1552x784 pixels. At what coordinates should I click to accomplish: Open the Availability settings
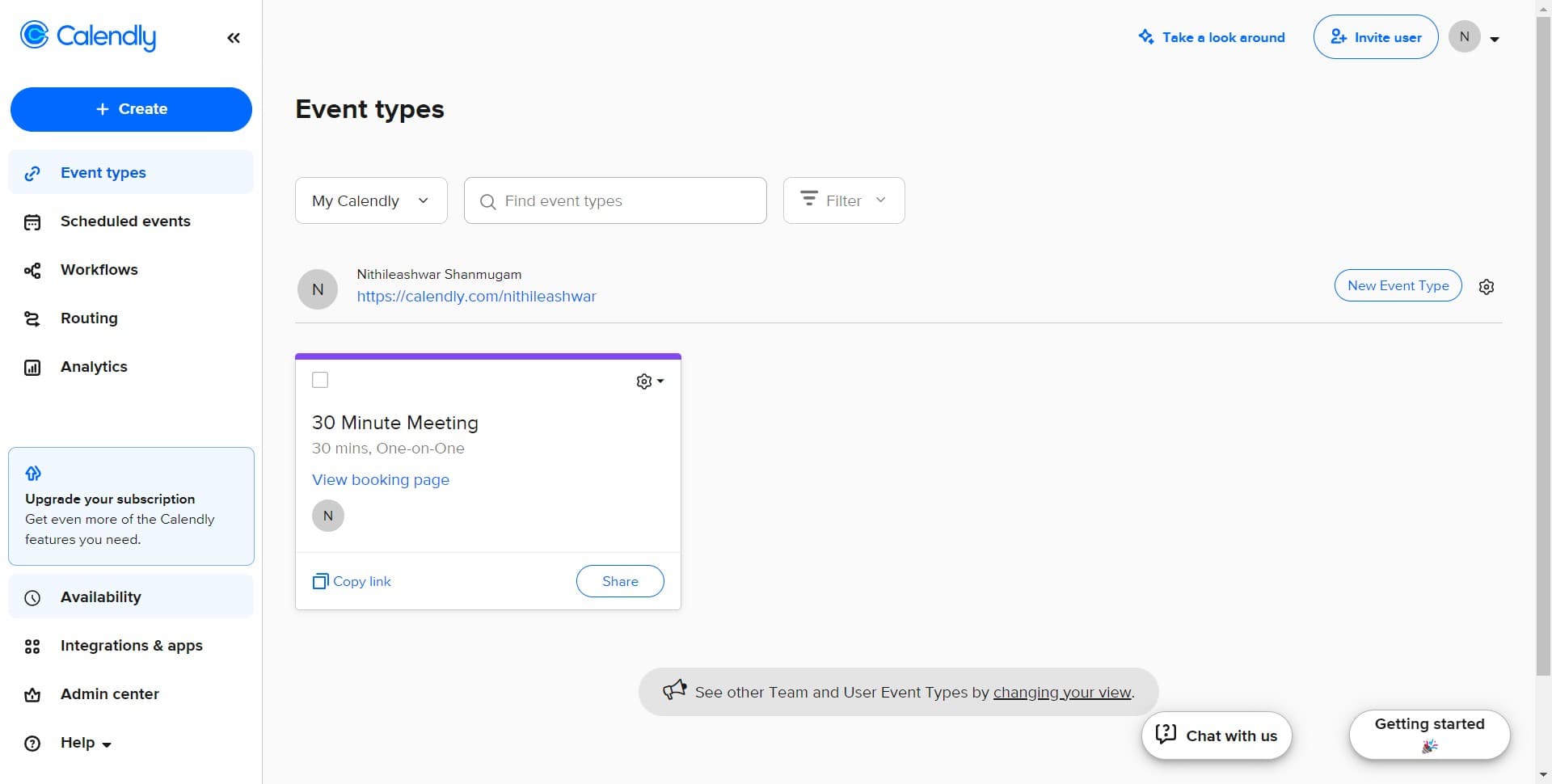(x=100, y=597)
